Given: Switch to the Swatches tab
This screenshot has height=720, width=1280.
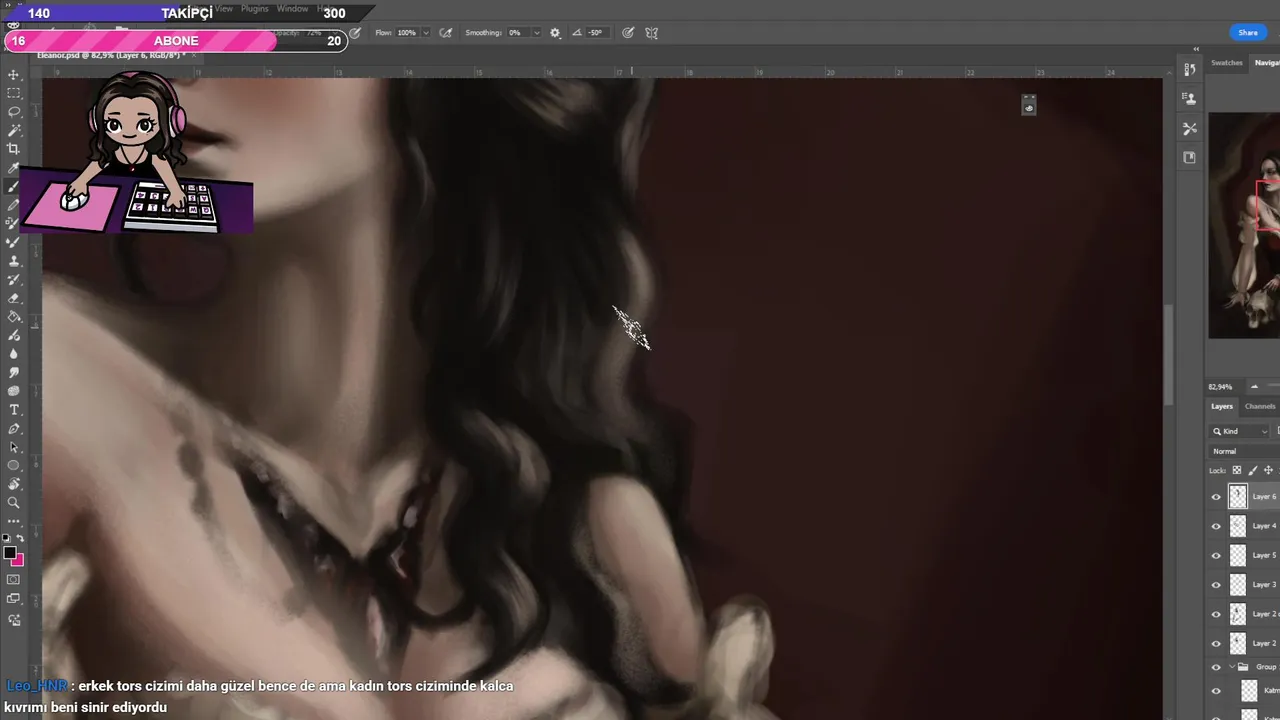Looking at the screenshot, I should (1227, 63).
